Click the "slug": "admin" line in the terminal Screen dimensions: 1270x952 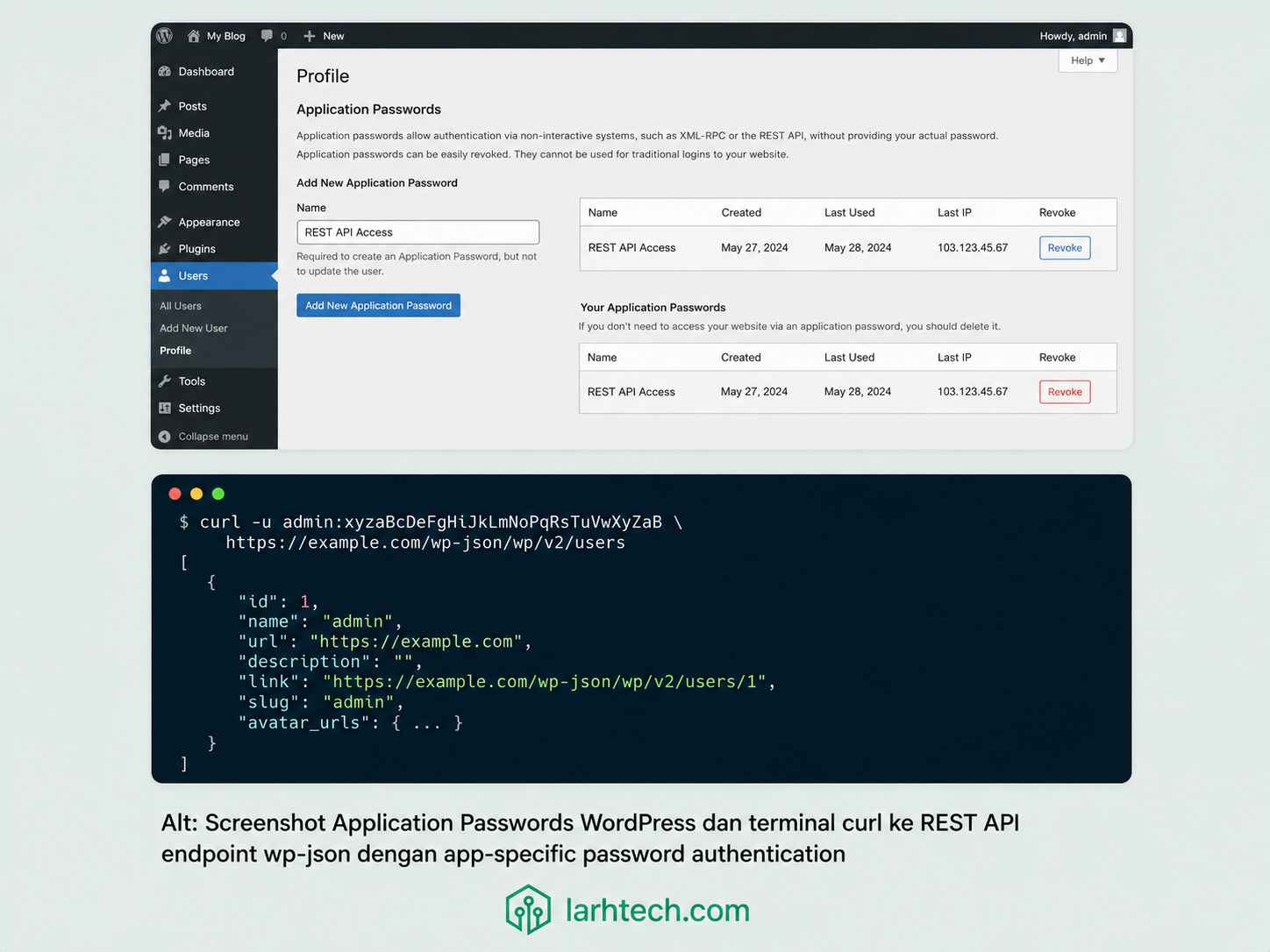(321, 702)
